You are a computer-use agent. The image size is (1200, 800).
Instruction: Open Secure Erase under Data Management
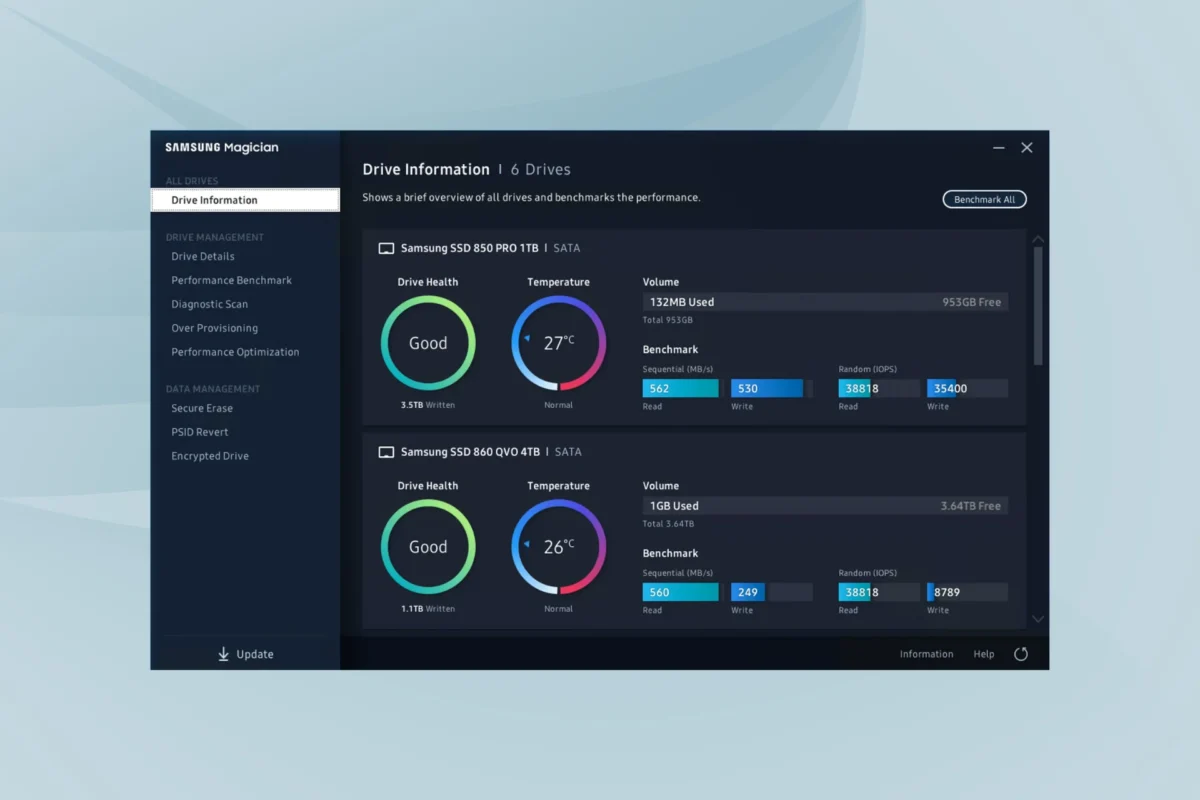click(202, 408)
